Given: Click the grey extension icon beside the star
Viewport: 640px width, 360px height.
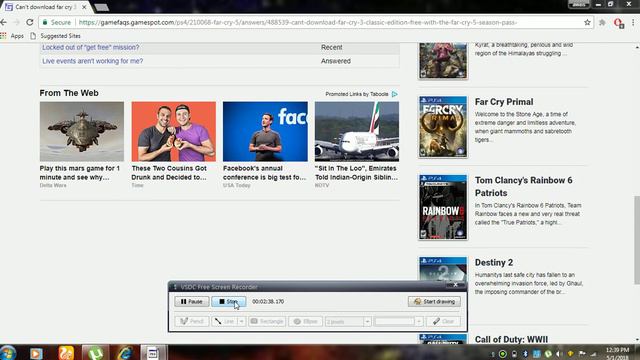Looking at the screenshot, I should tap(602, 23).
